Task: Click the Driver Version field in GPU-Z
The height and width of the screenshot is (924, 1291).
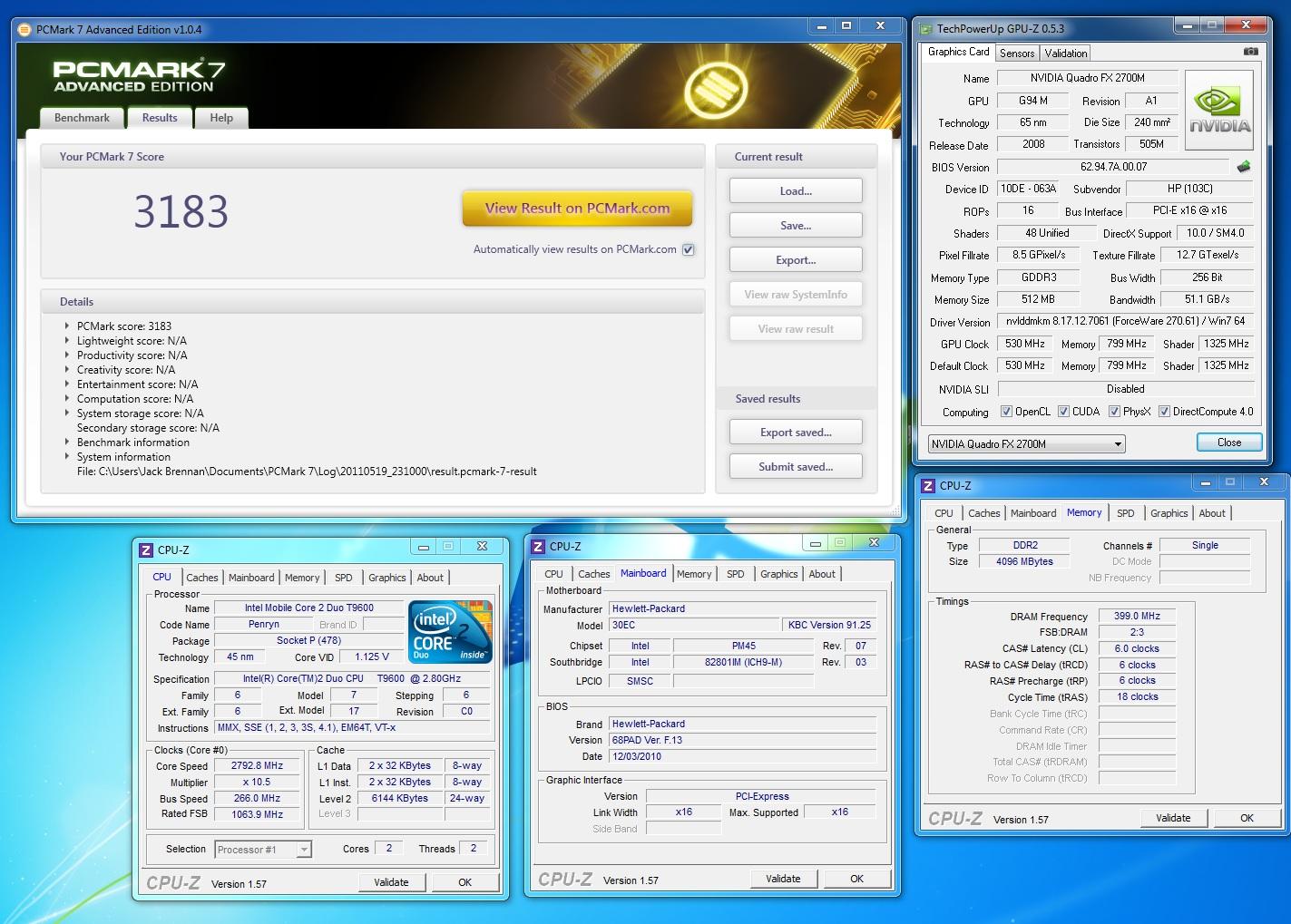Action: coord(1125,321)
